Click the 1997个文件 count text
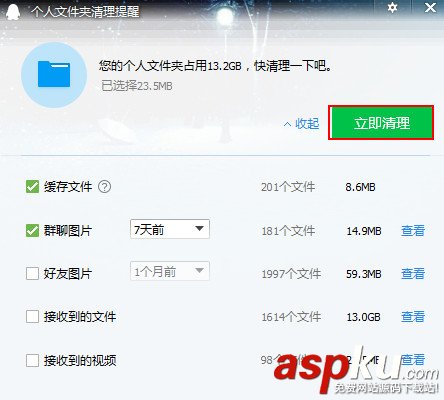 291,274
